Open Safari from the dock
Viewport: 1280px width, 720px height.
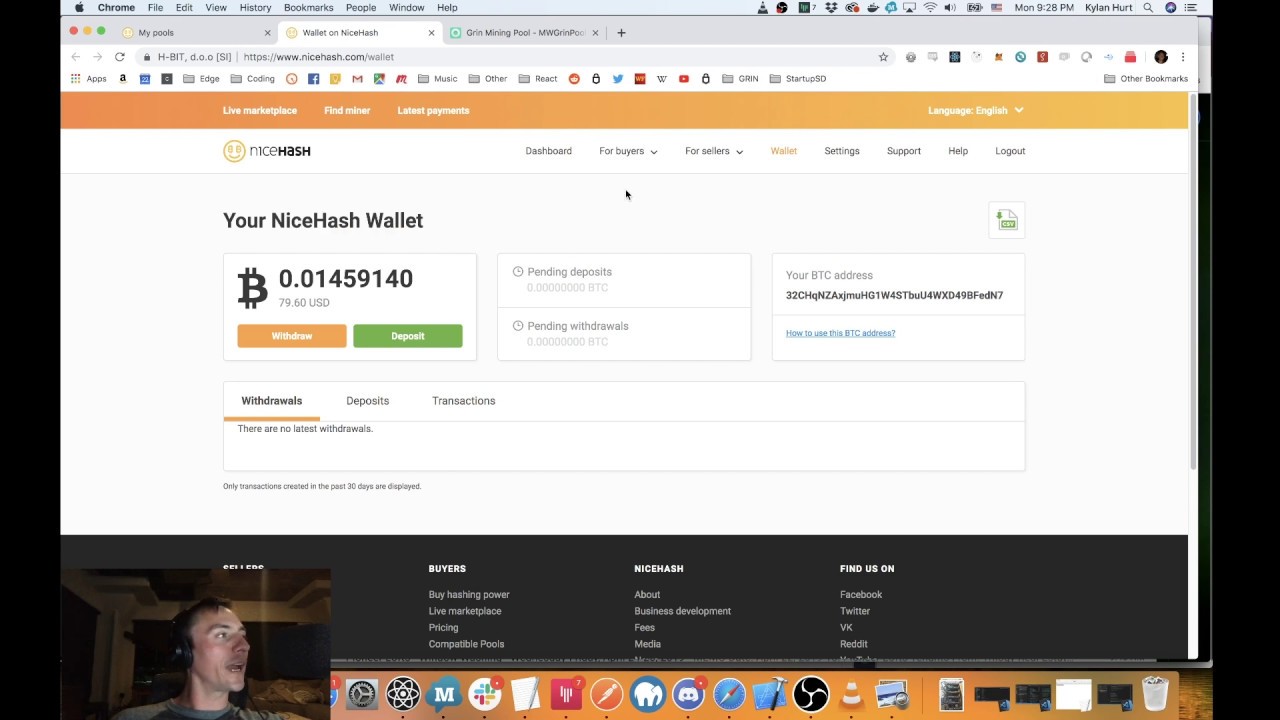729,693
